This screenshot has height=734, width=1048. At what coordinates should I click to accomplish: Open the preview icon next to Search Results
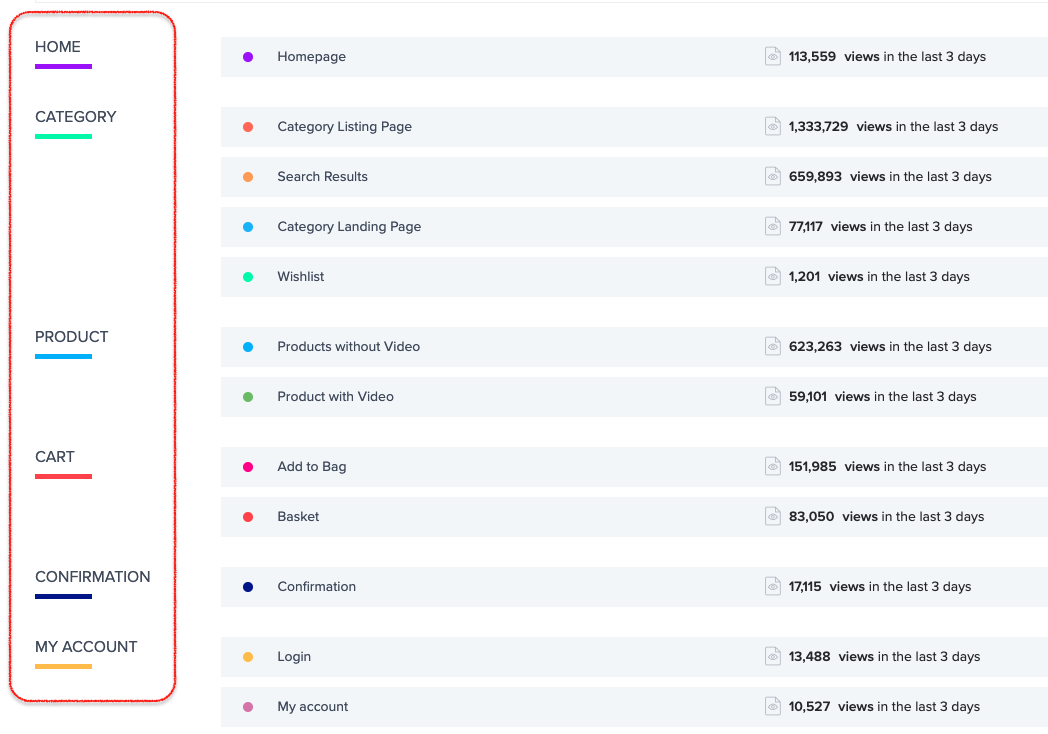tap(772, 176)
